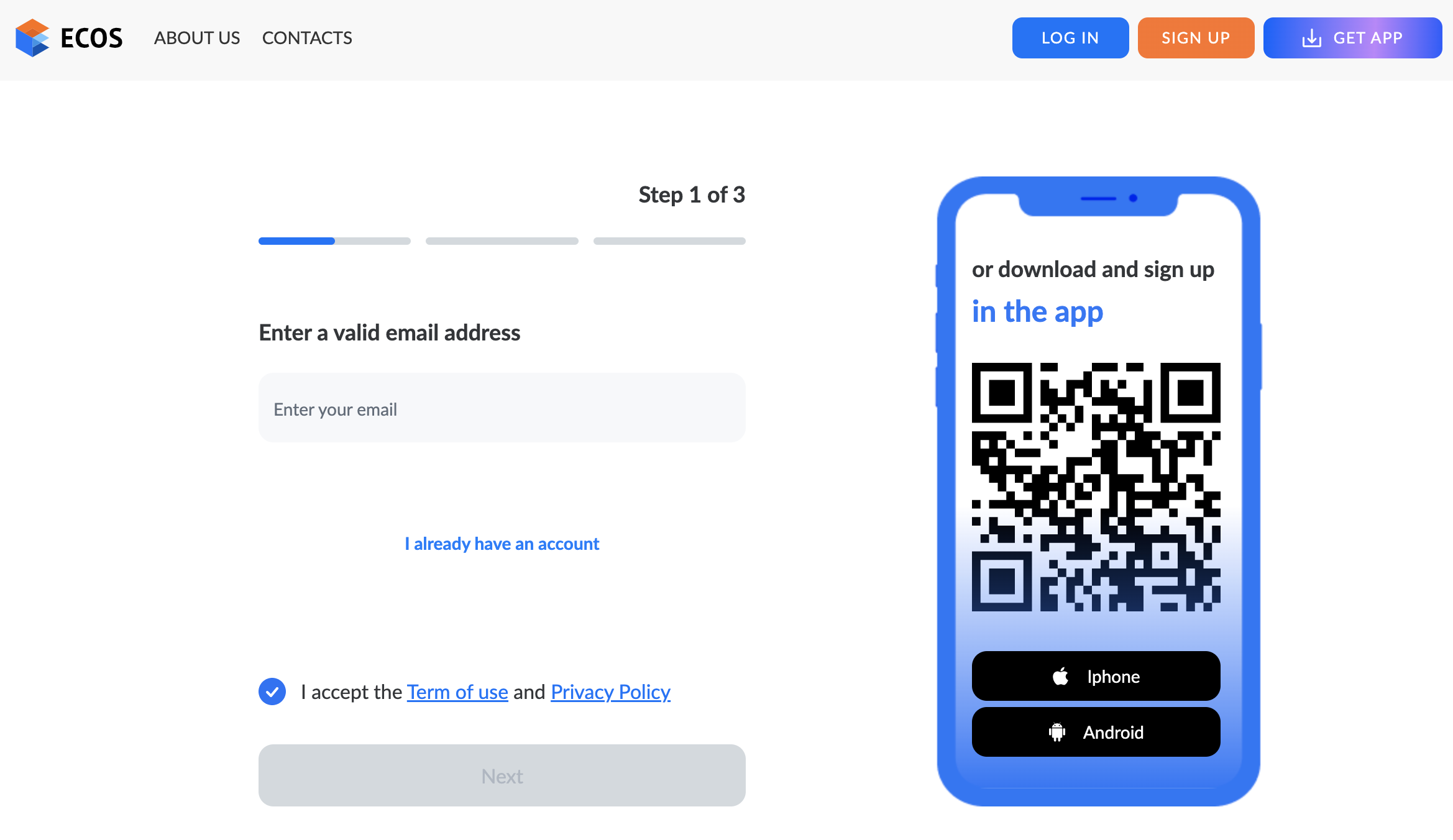Image resolution: width=1453 pixels, height=840 pixels.
Task: Open the step 2 progress segment
Action: pos(501,240)
